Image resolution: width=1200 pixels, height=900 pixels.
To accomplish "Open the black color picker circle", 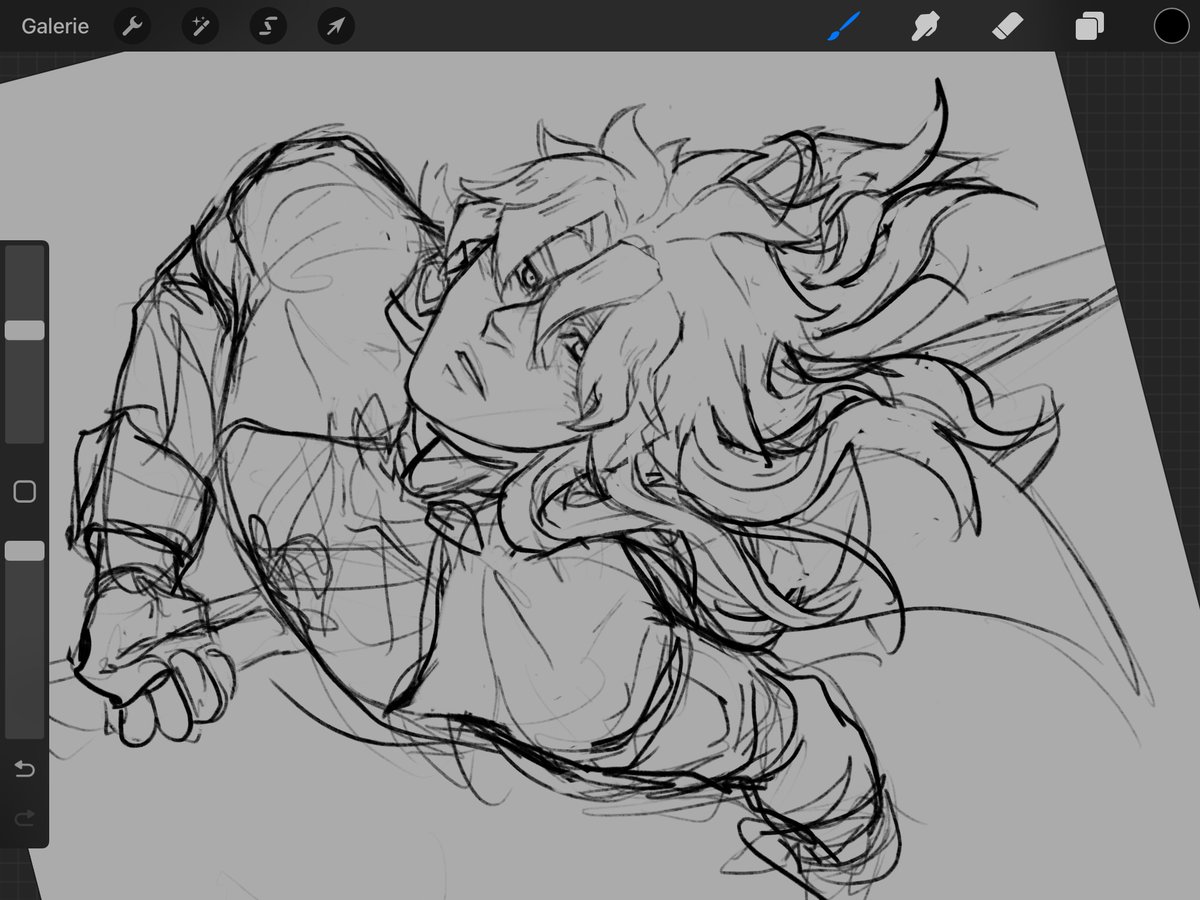I will click(1171, 27).
